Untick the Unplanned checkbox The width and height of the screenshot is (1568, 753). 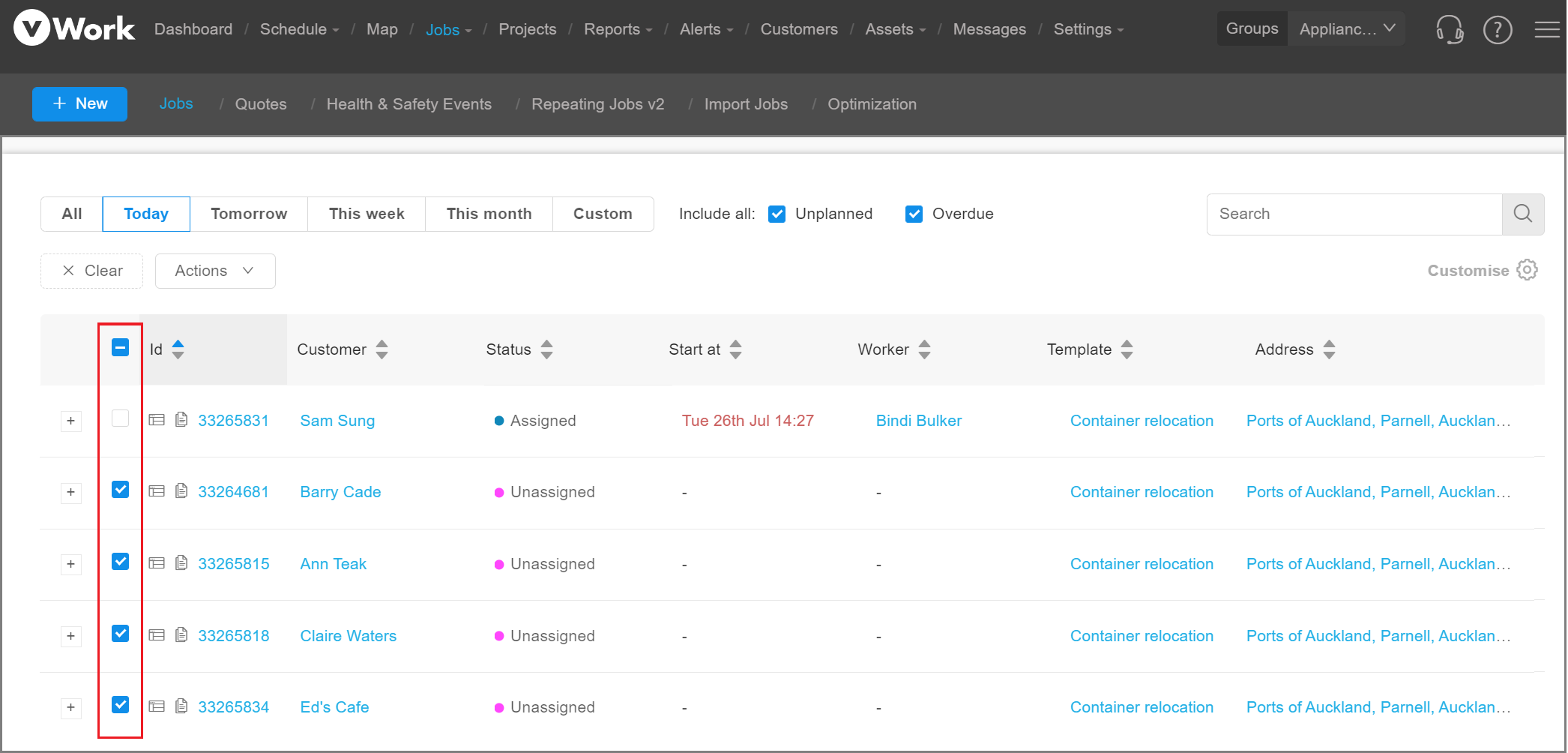pyautogui.click(x=777, y=214)
